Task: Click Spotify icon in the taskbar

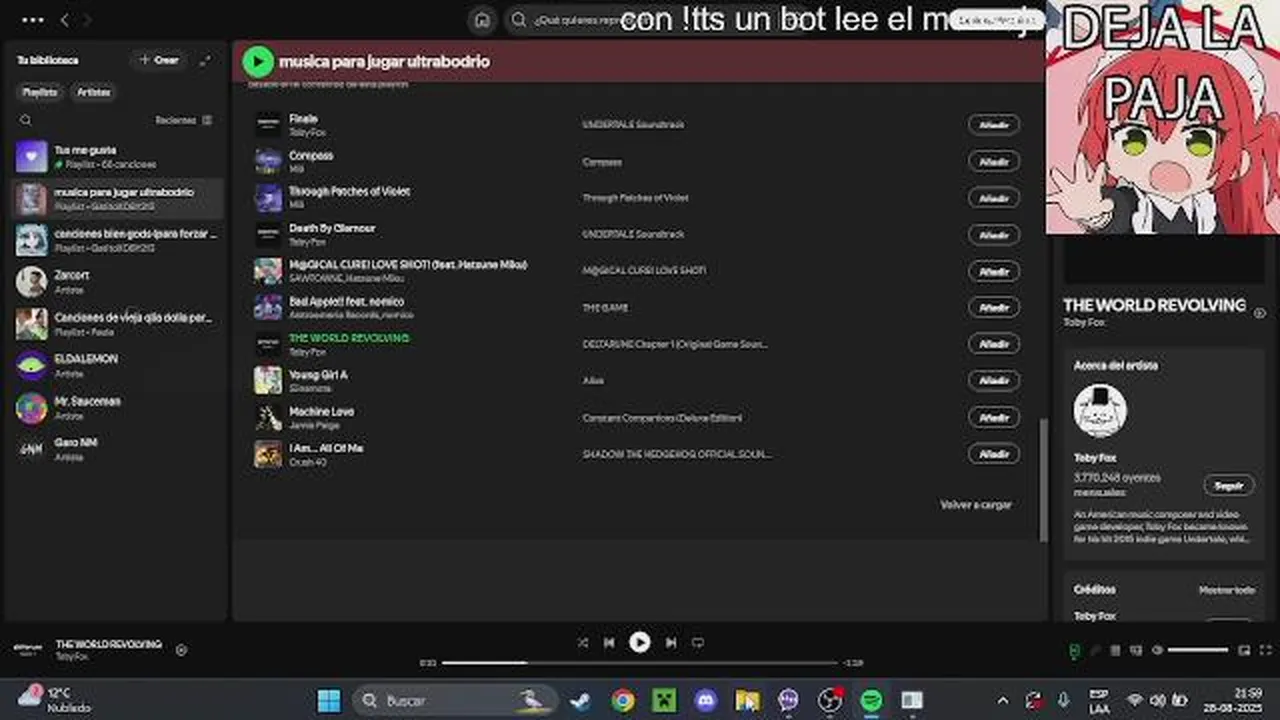Action: click(x=871, y=700)
